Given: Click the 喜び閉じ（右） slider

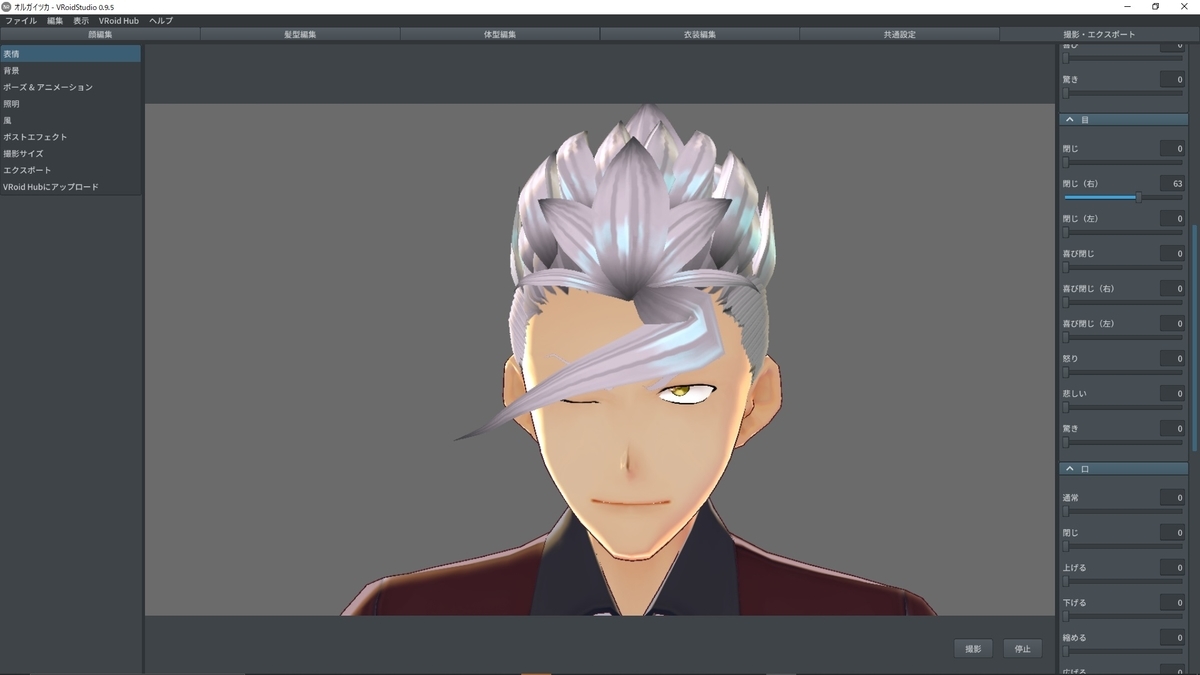Looking at the screenshot, I should point(1123,302).
